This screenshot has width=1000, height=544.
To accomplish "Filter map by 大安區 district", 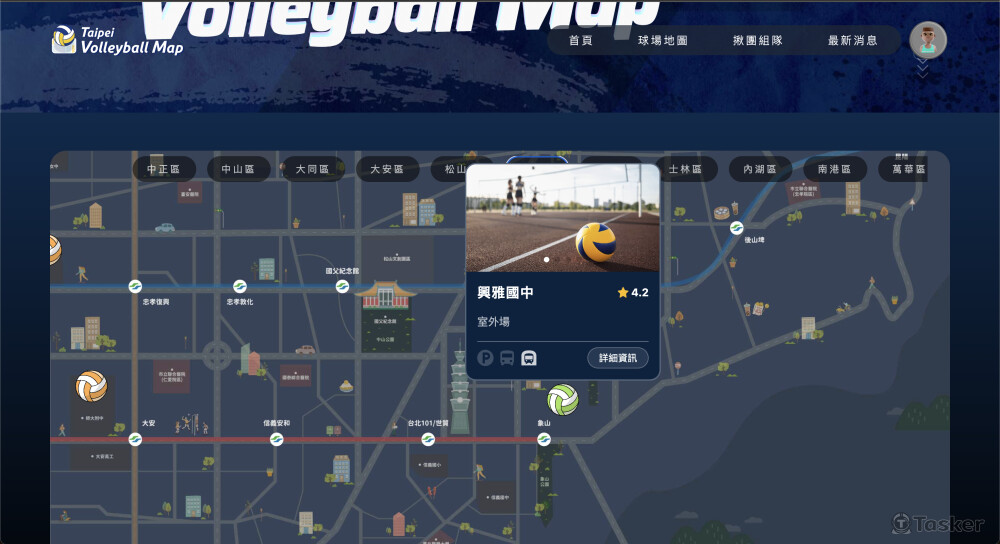I will (x=387, y=169).
